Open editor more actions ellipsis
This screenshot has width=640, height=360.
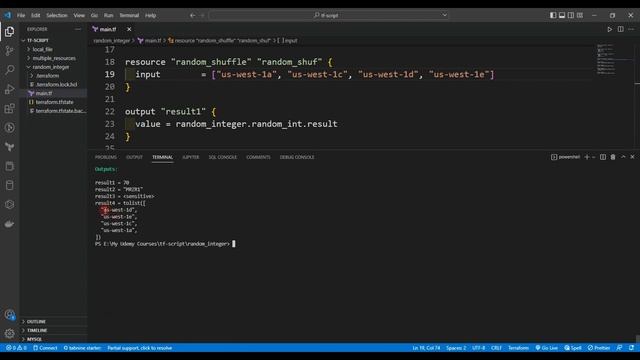click(631, 29)
